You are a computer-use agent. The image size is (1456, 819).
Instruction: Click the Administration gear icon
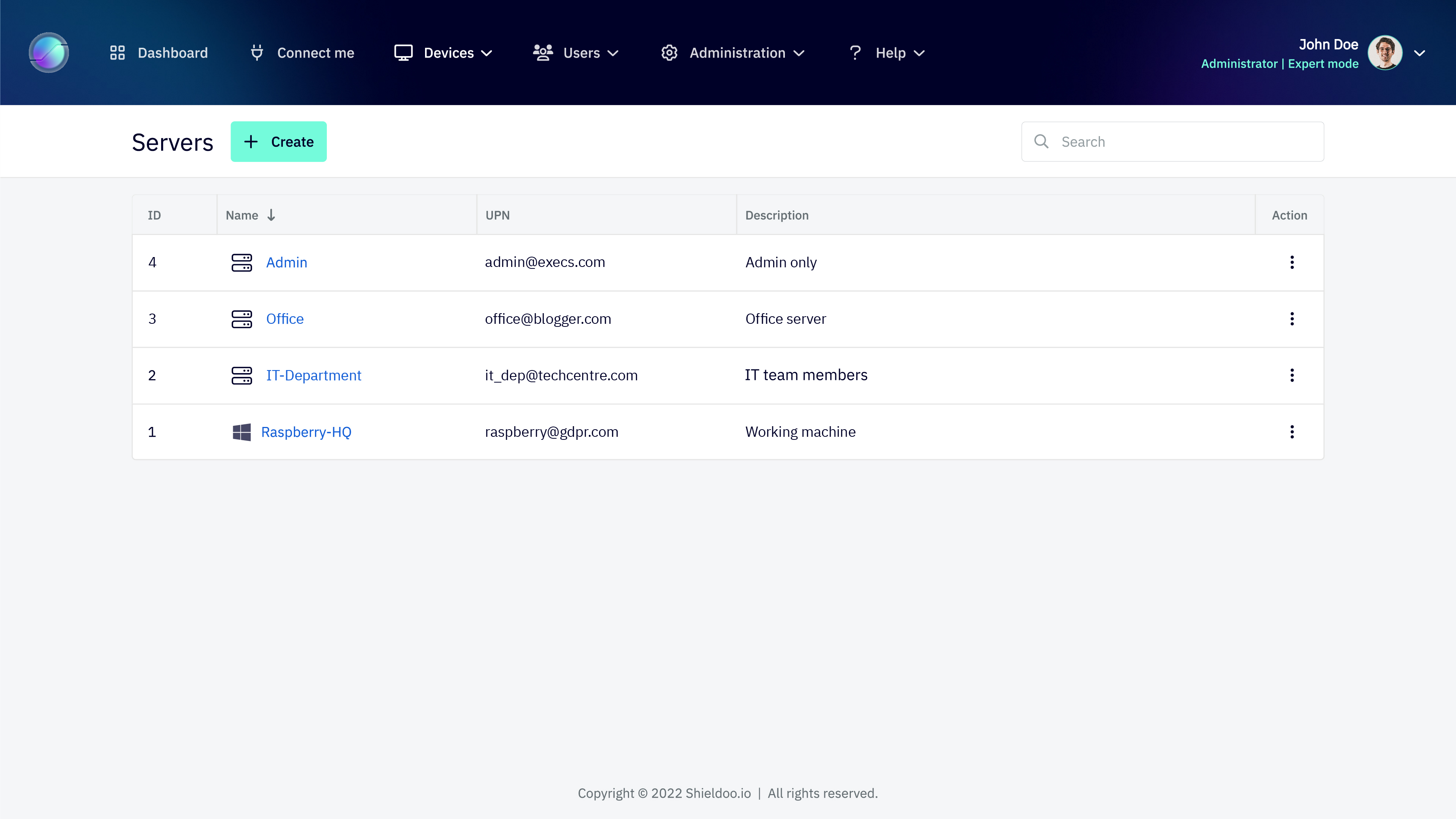(669, 52)
